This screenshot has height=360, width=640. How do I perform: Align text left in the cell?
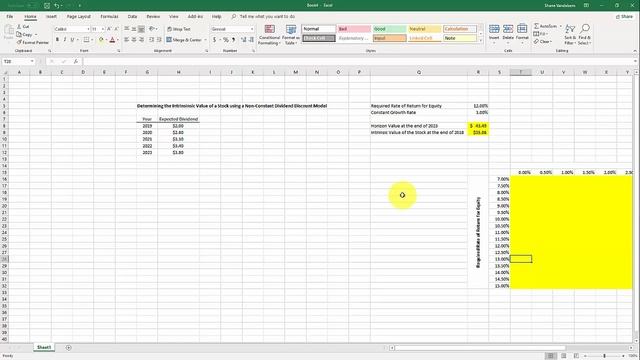click(127, 40)
